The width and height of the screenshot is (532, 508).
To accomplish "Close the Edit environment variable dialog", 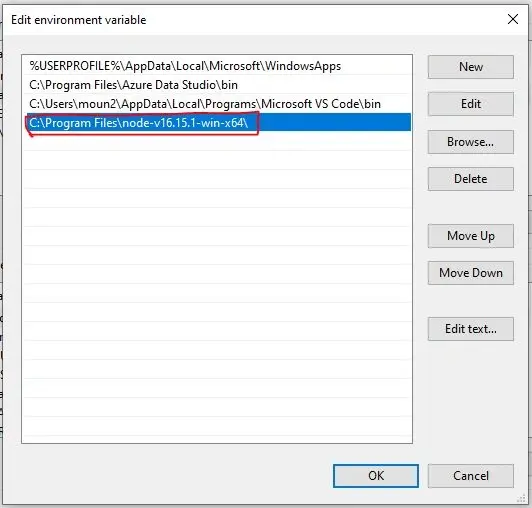I will pos(513,19).
